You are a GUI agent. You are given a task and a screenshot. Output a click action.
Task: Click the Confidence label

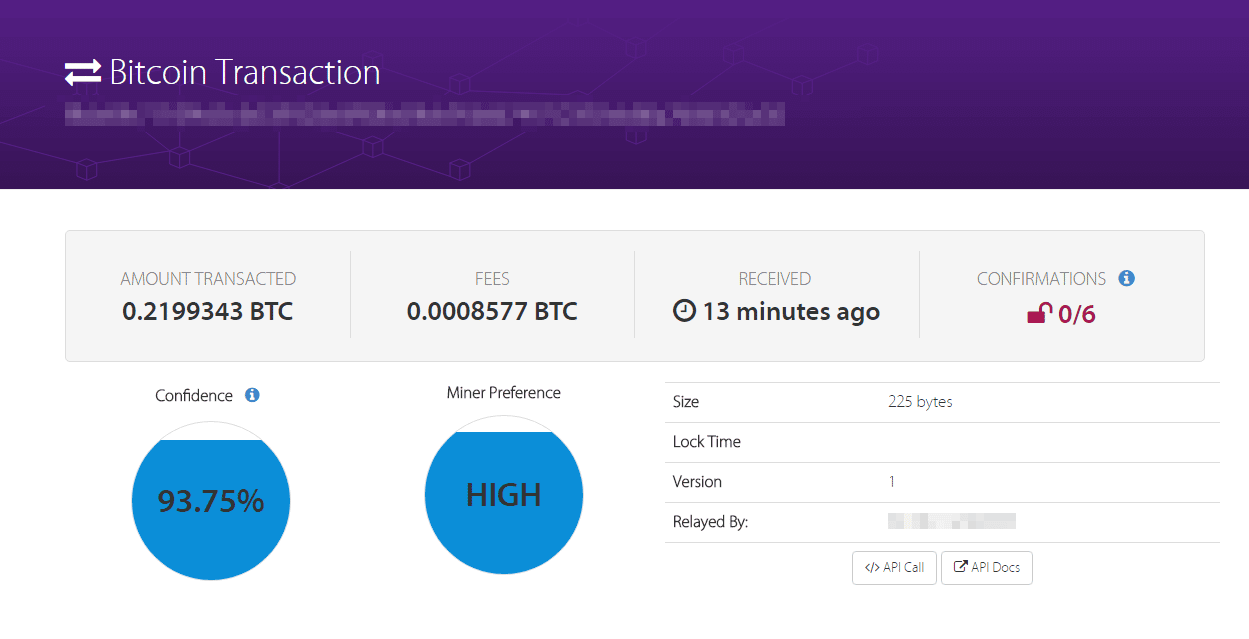(194, 396)
